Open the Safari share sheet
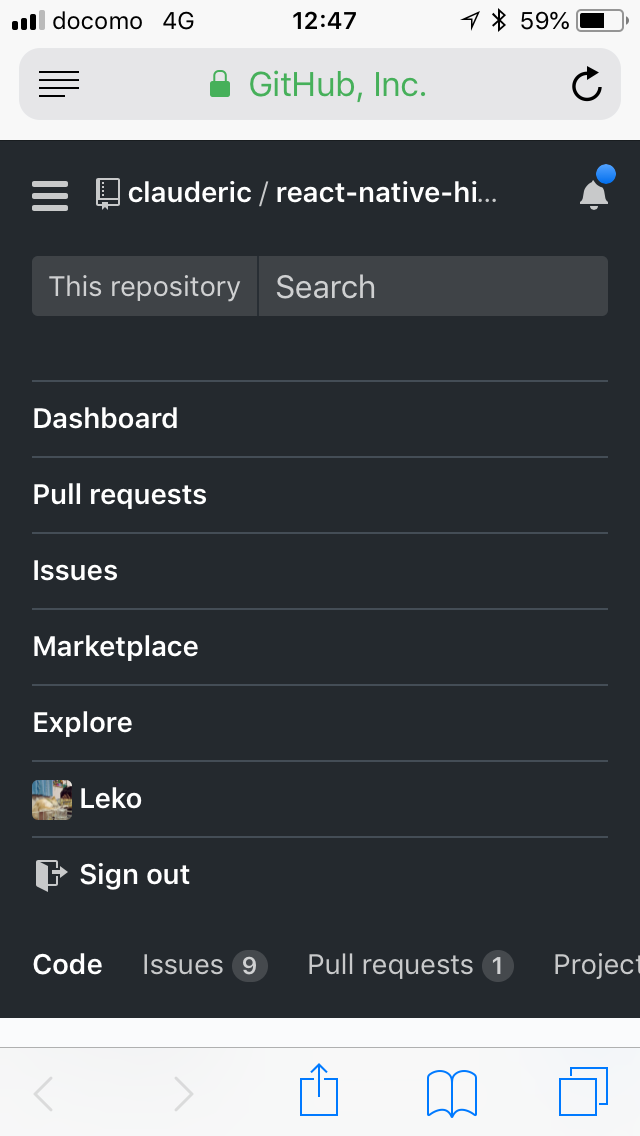Screen dimensions: 640x1136 pos(320,1091)
